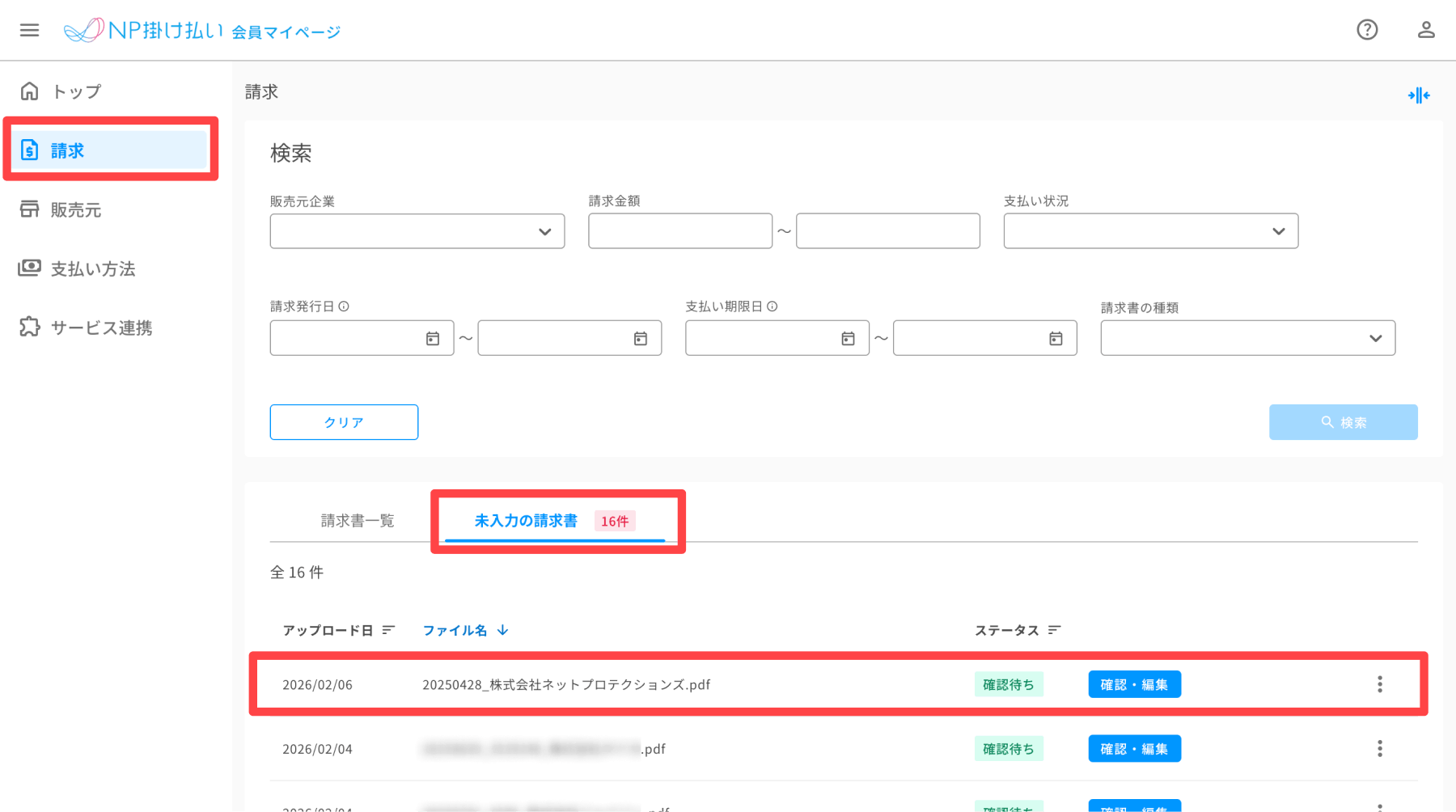Click the help question mark icon
Image resolution: width=1456 pixels, height=812 pixels.
tap(1367, 31)
